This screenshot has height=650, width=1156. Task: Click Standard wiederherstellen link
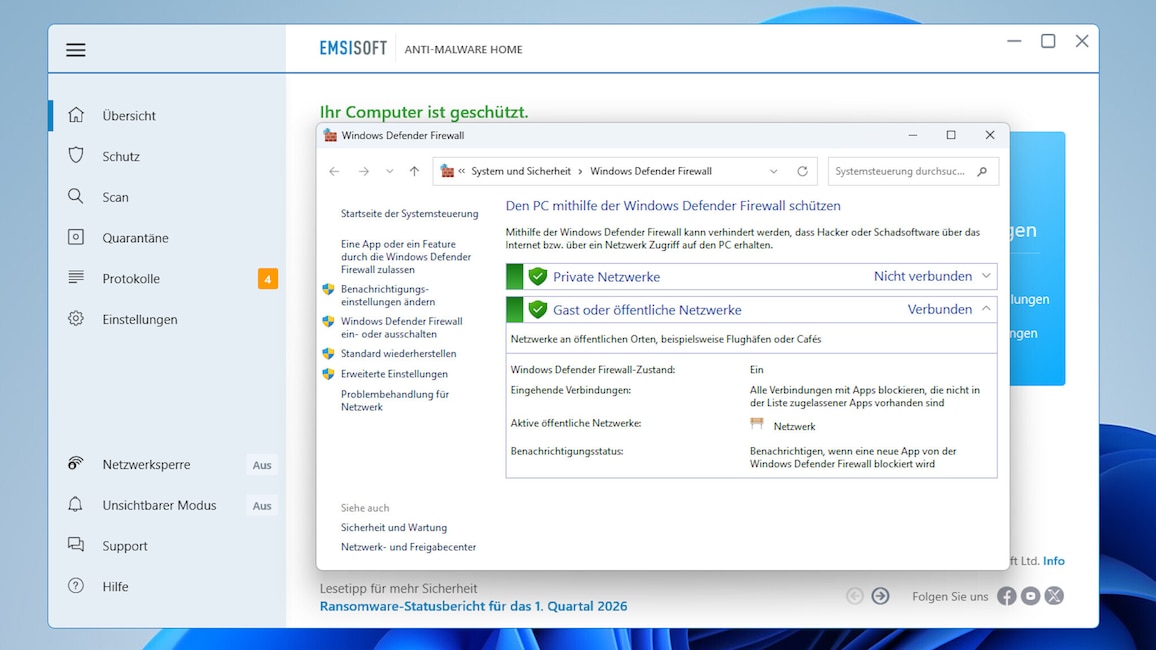[398, 354]
